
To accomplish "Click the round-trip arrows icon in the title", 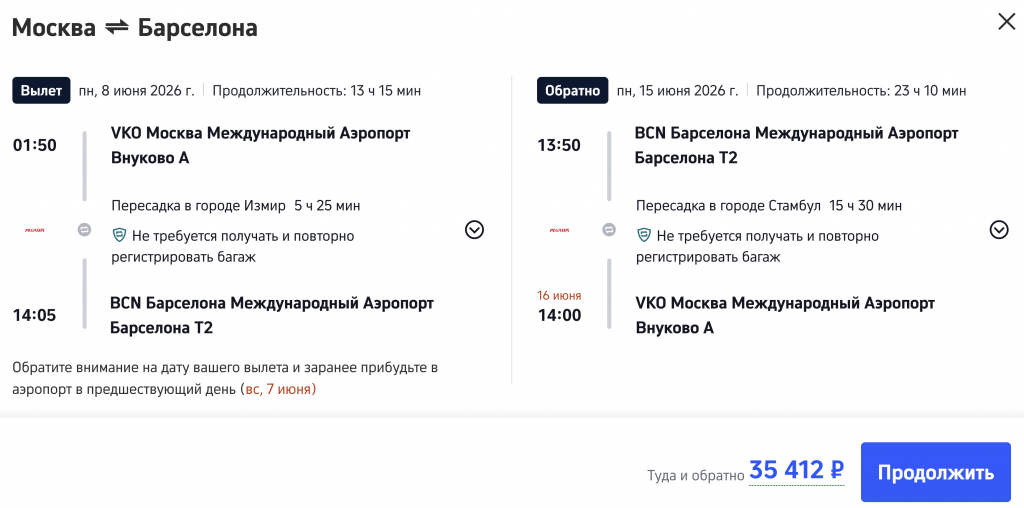I will [117, 28].
